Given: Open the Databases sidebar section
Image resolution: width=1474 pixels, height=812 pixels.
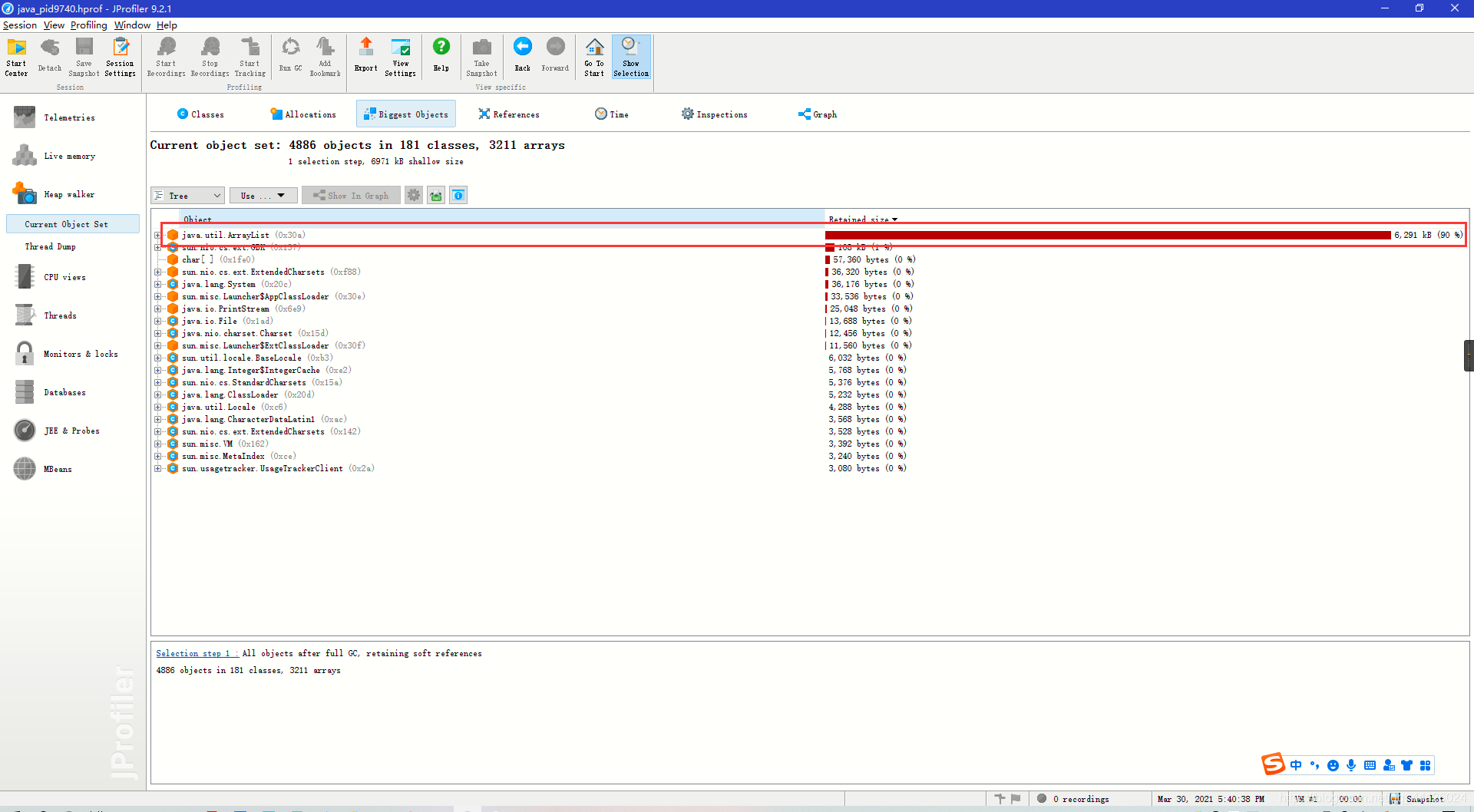Looking at the screenshot, I should click(64, 392).
